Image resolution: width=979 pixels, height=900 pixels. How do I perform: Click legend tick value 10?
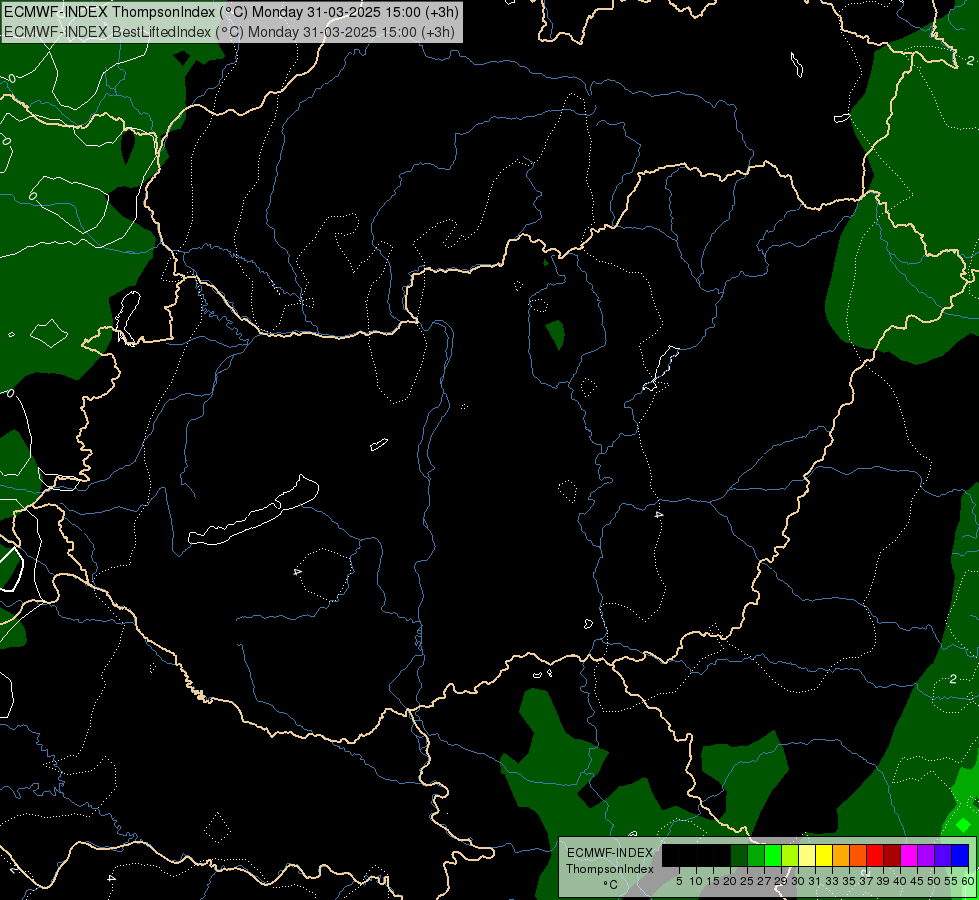pyautogui.click(x=696, y=881)
